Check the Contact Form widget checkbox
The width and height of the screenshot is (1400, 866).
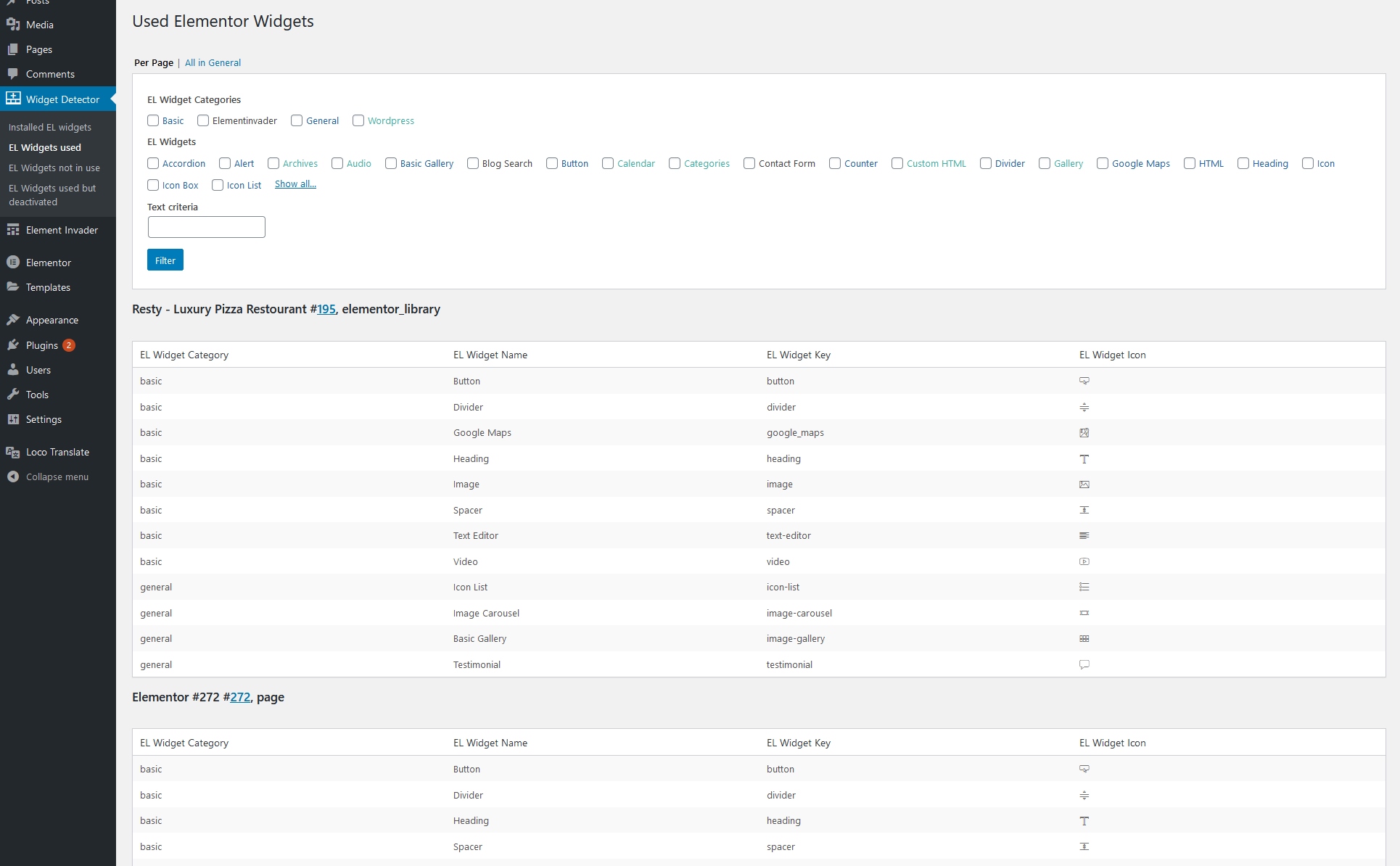pos(749,163)
